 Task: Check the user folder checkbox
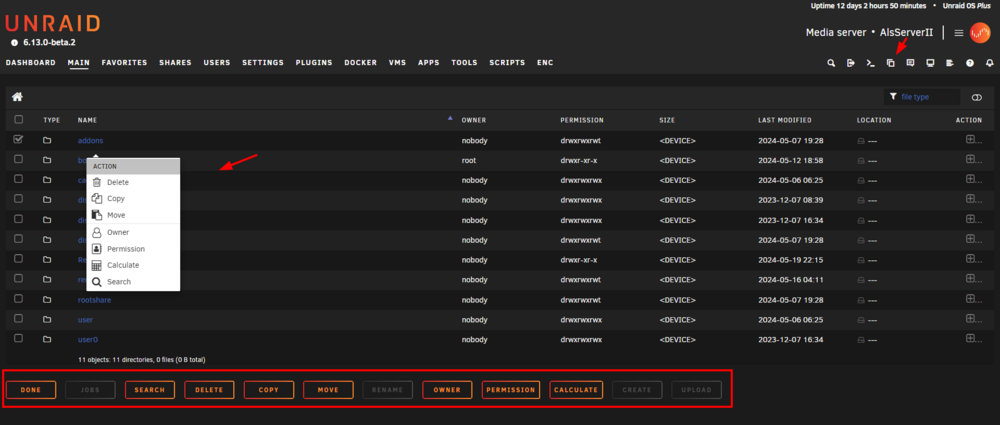click(18, 318)
